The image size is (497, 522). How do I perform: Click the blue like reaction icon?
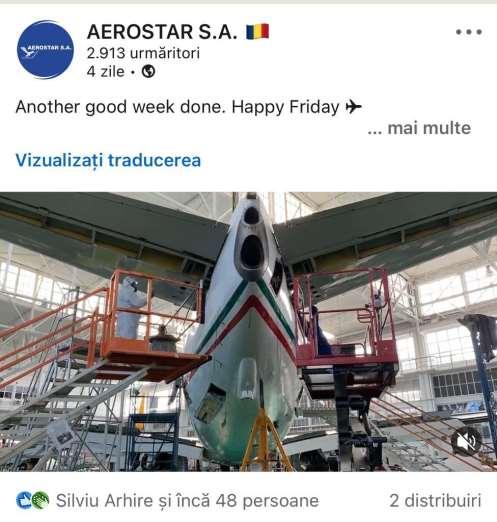23,501
